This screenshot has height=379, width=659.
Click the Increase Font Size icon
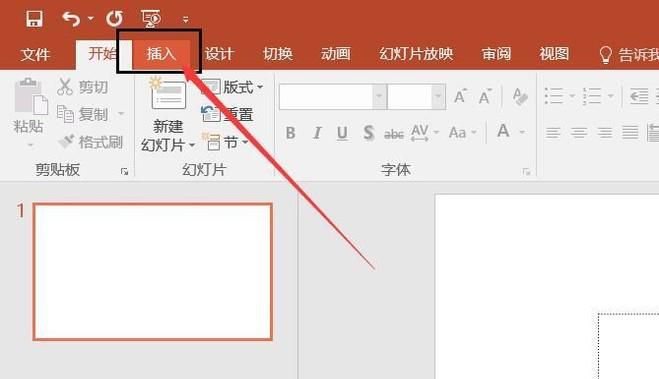pos(461,97)
